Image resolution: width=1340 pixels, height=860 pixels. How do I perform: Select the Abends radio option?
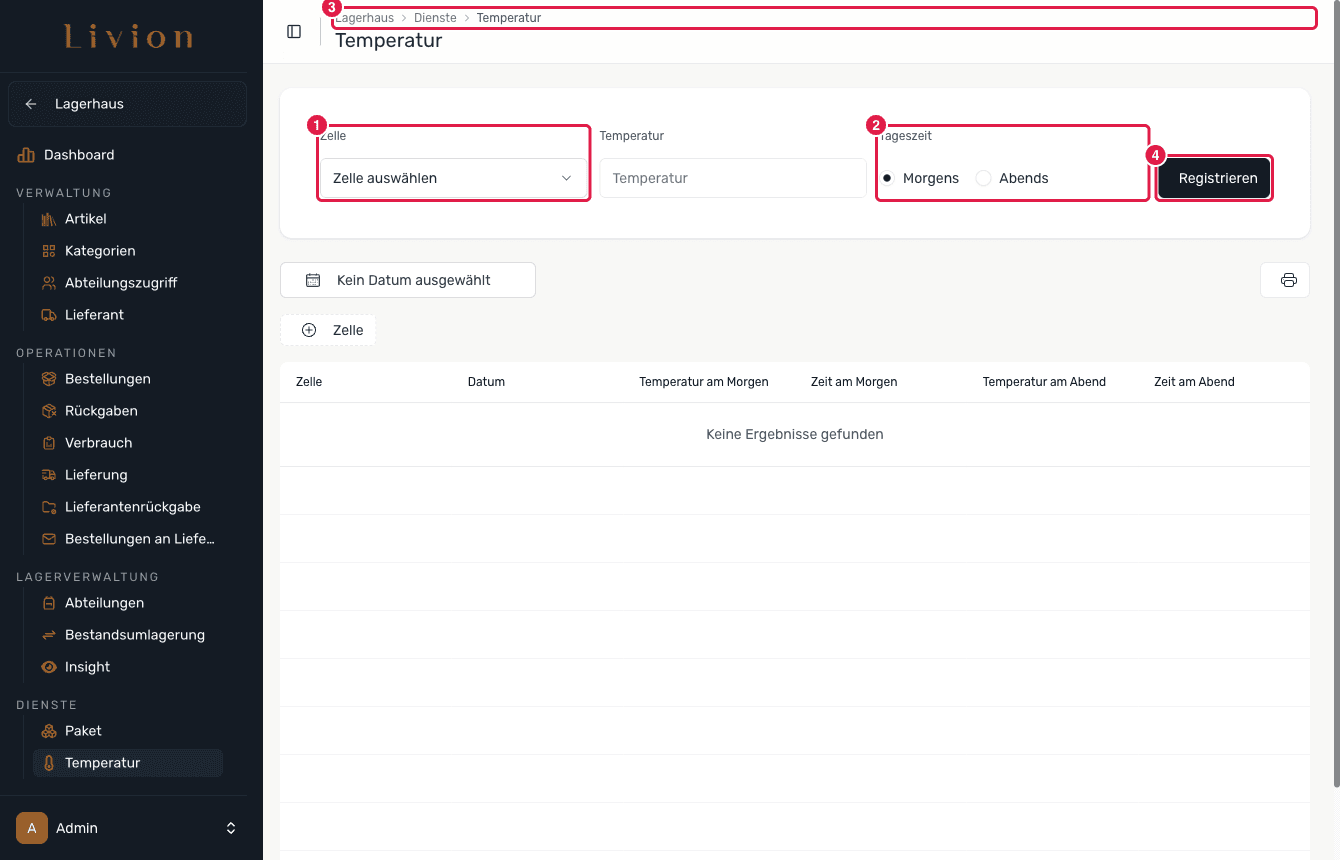[983, 178]
